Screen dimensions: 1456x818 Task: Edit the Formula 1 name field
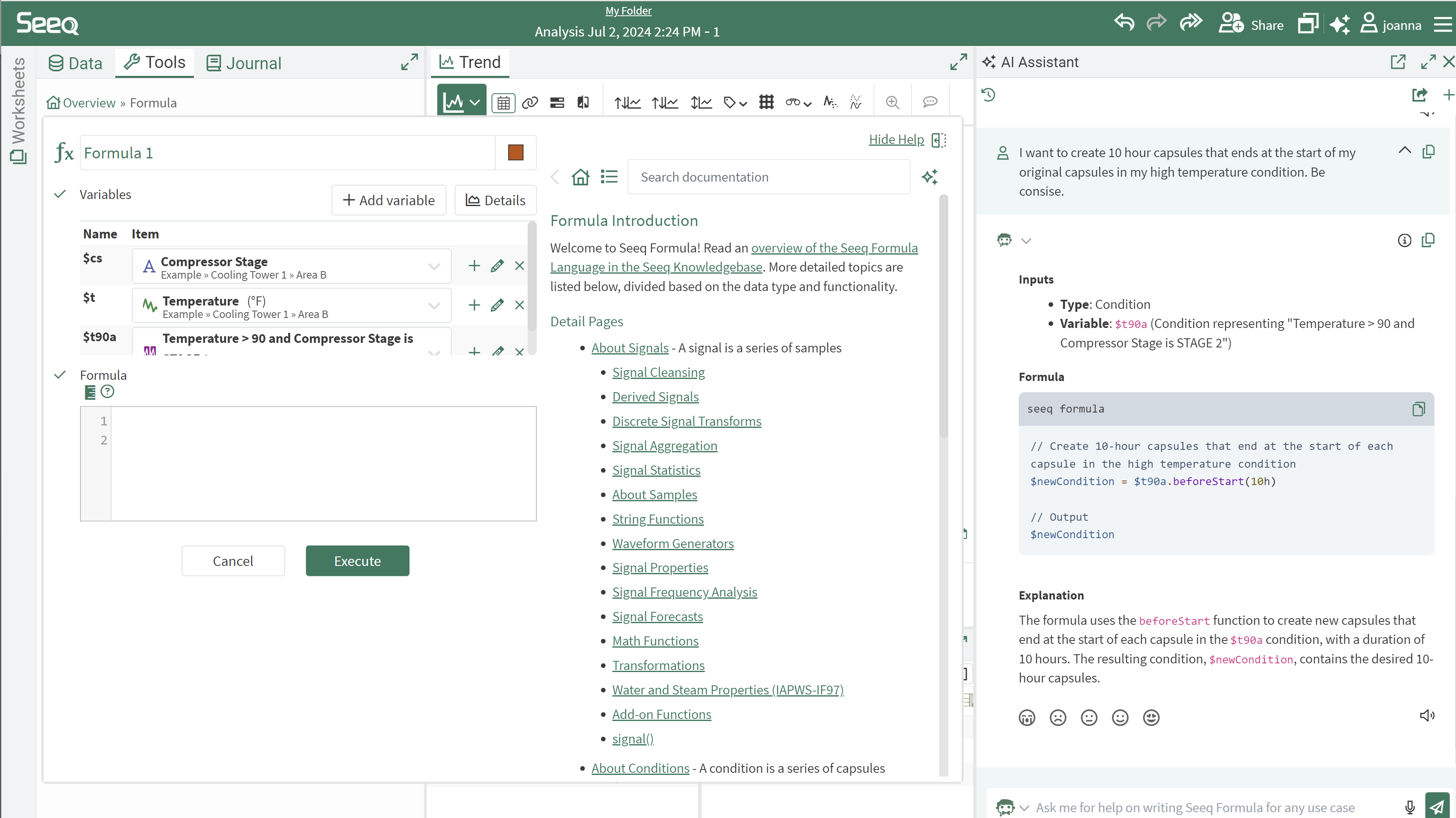point(287,153)
